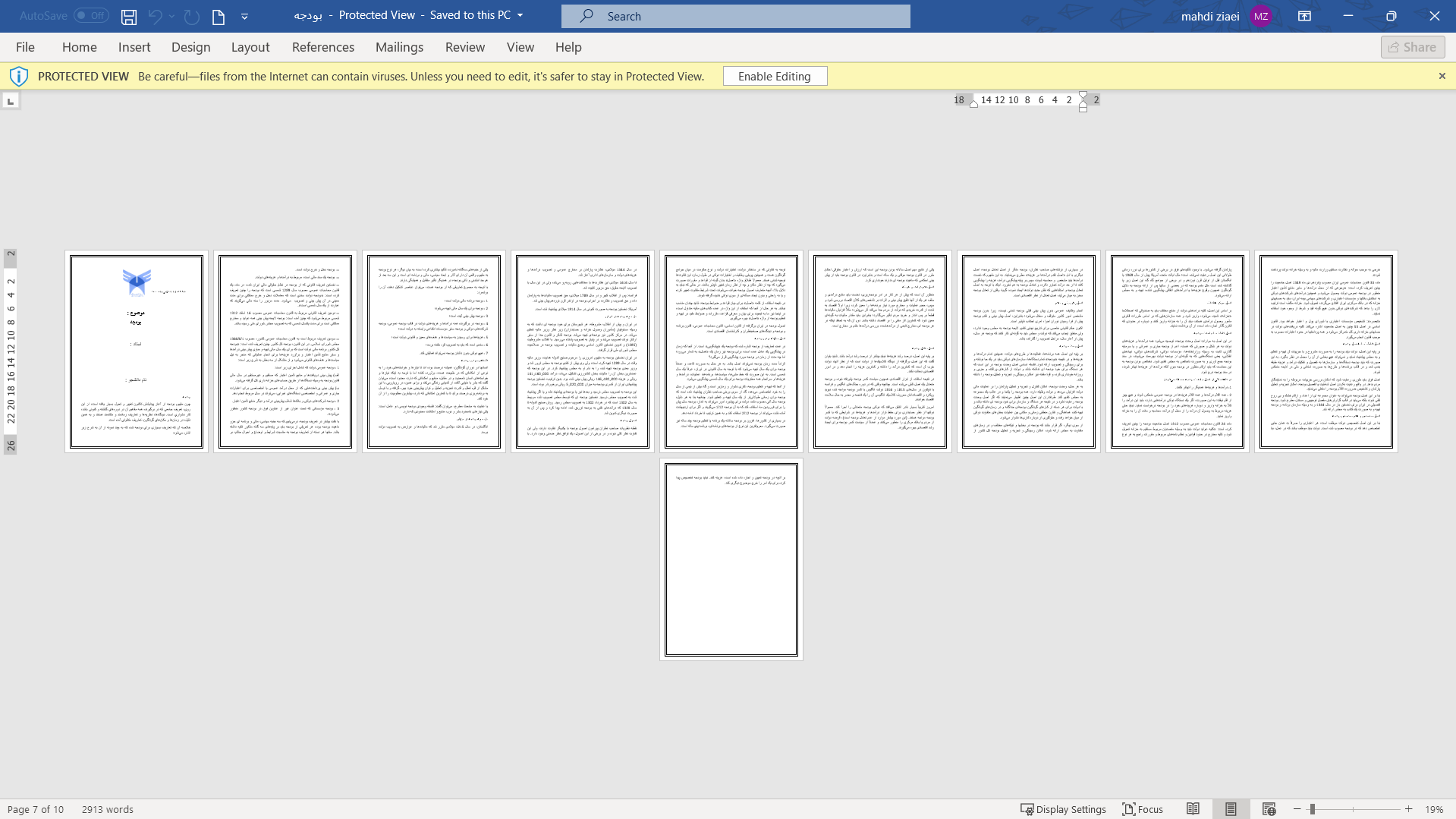Click the New blank document icon
Viewport: 1456px width, 819px height.
[219, 16]
